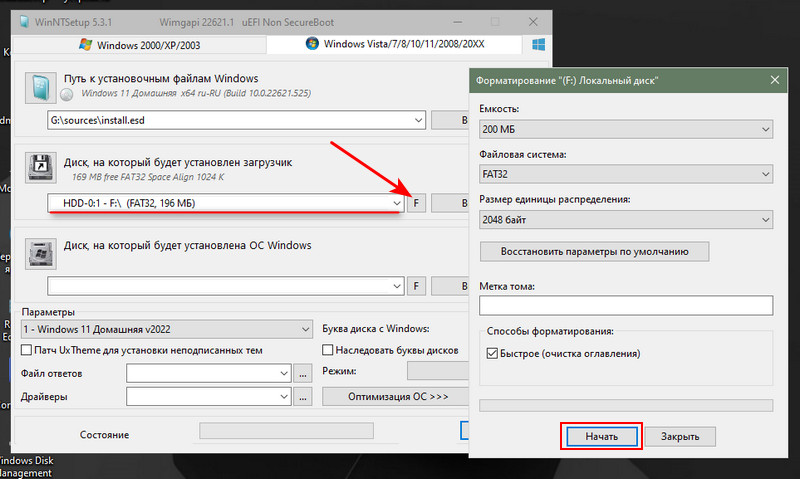Switch to the Windows 2000/XP/2003 tab
Viewport: 800px width, 479px height.
coord(139,45)
